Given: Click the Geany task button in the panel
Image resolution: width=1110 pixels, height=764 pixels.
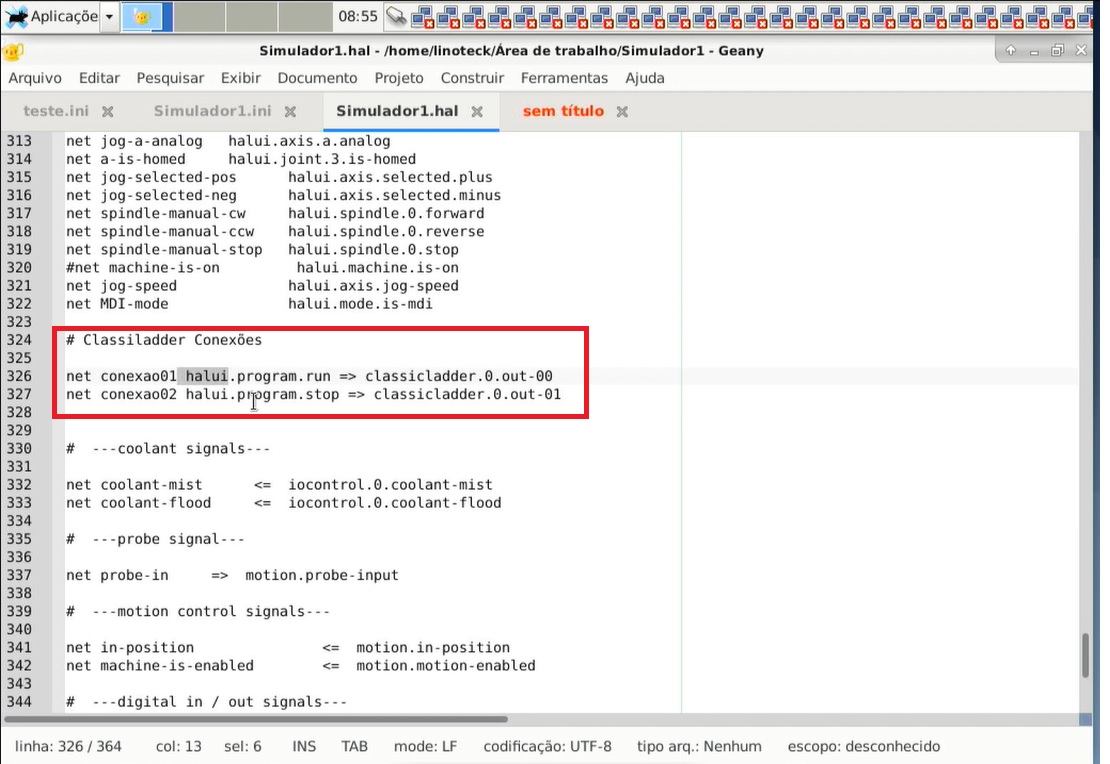Looking at the screenshot, I should pyautogui.click(x=146, y=16).
